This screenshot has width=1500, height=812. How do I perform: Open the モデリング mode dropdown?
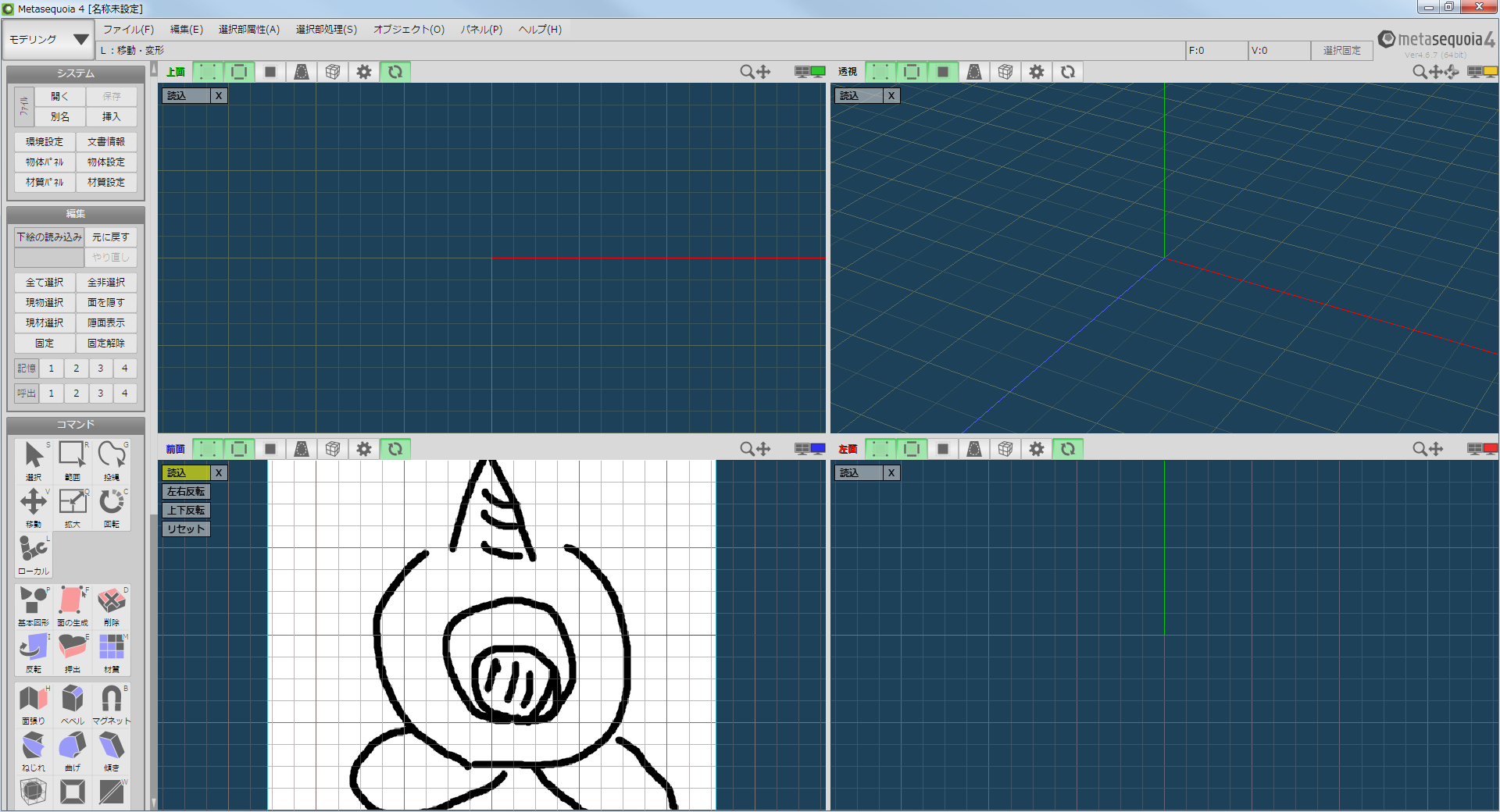(48, 39)
